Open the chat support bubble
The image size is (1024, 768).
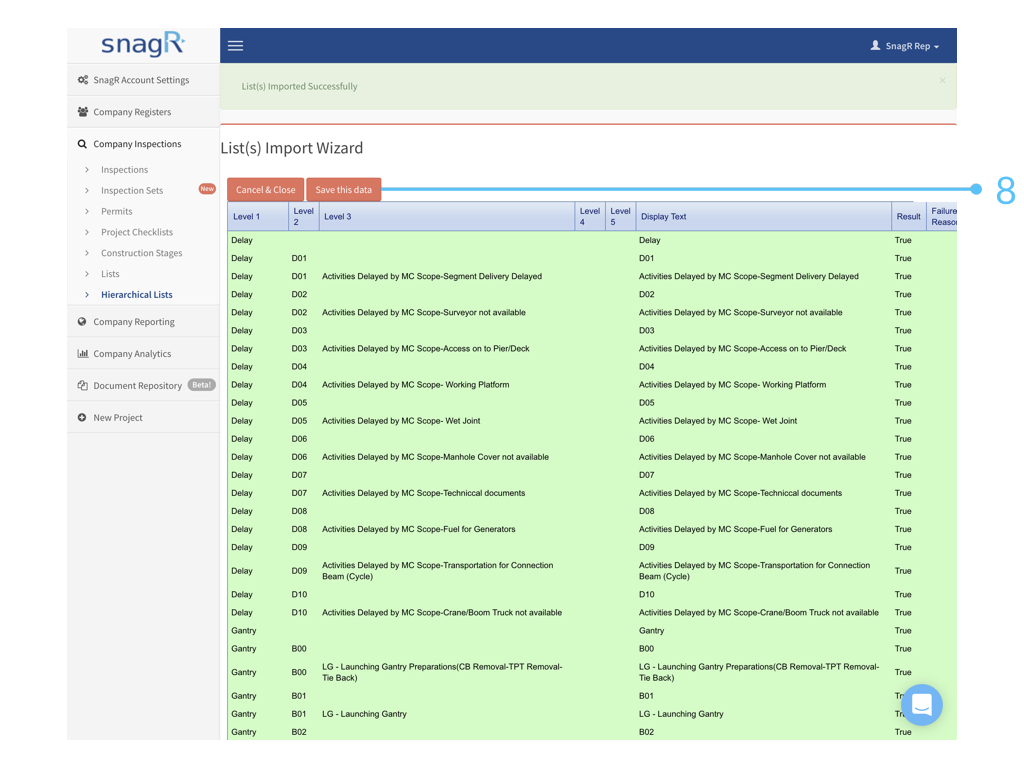coord(921,705)
